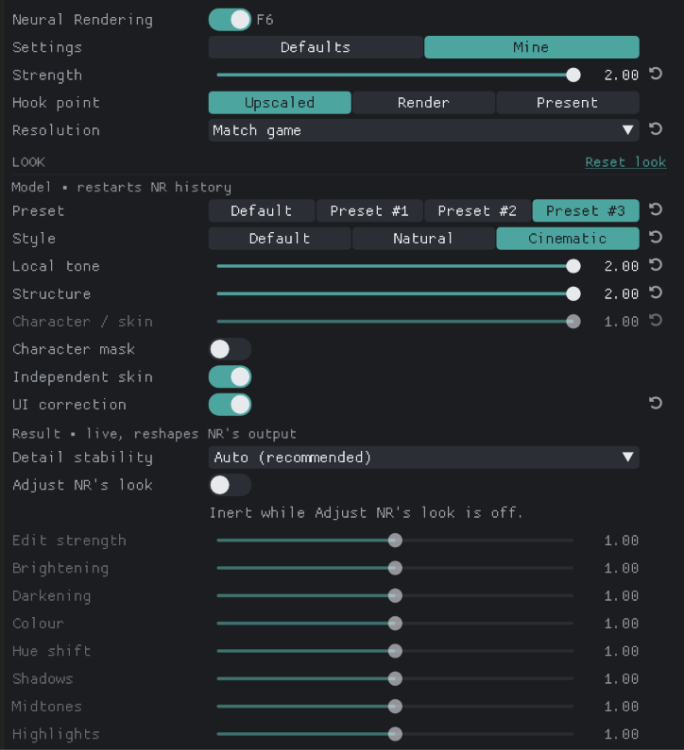Reset the Character / skin value

click(x=656, y=320)
